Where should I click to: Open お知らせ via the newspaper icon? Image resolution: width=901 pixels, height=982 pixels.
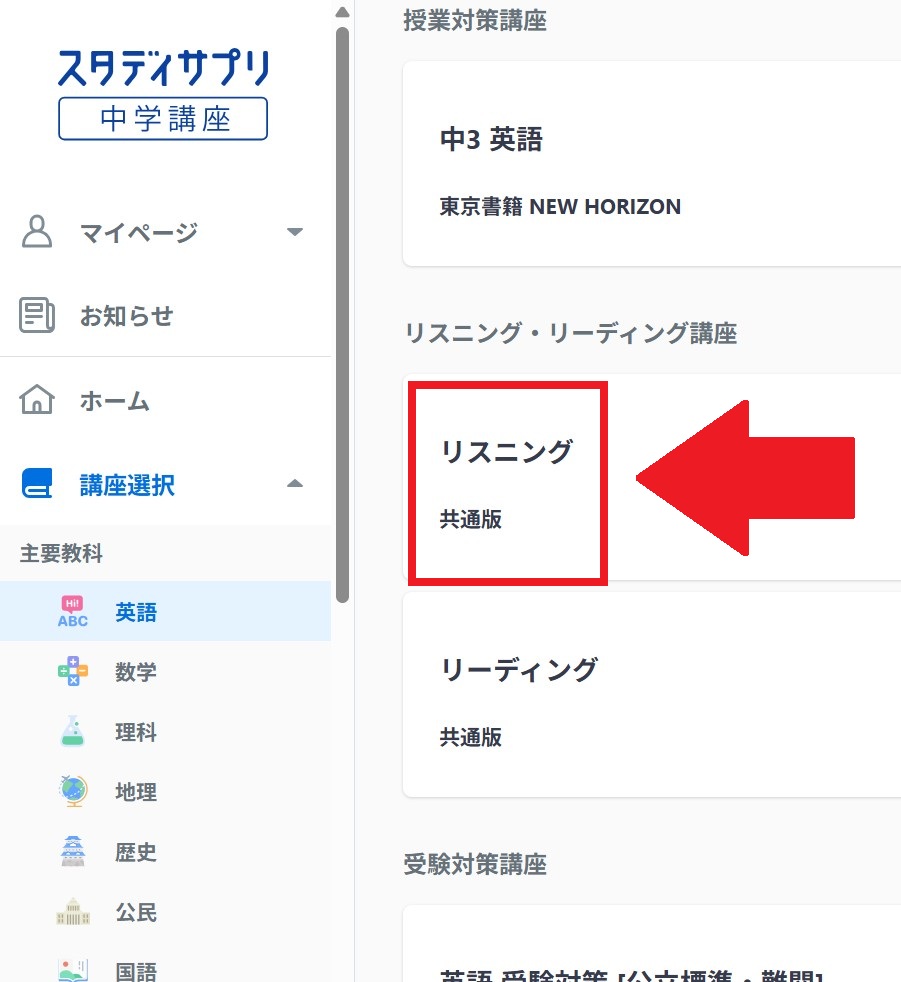[37, 315]
